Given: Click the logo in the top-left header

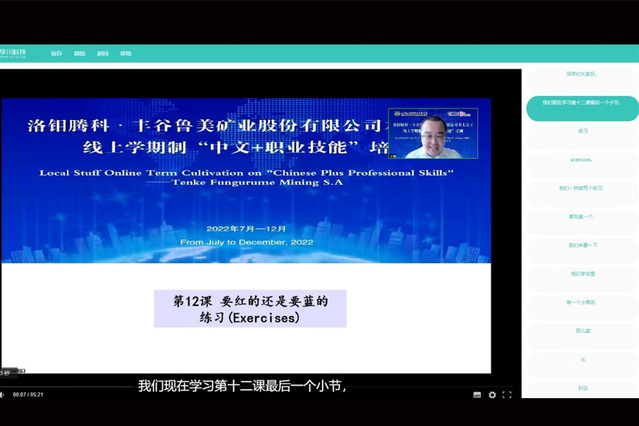Looking at the screenshot, I should click(14, 53).
